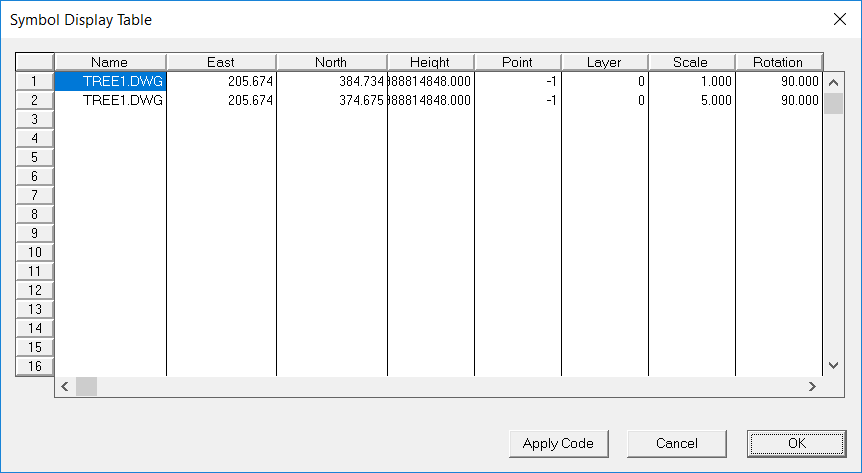Click the TREE1.DWG name cell in row 2
The width and height of the screenshot is (862, 473).
click(110, 100)
